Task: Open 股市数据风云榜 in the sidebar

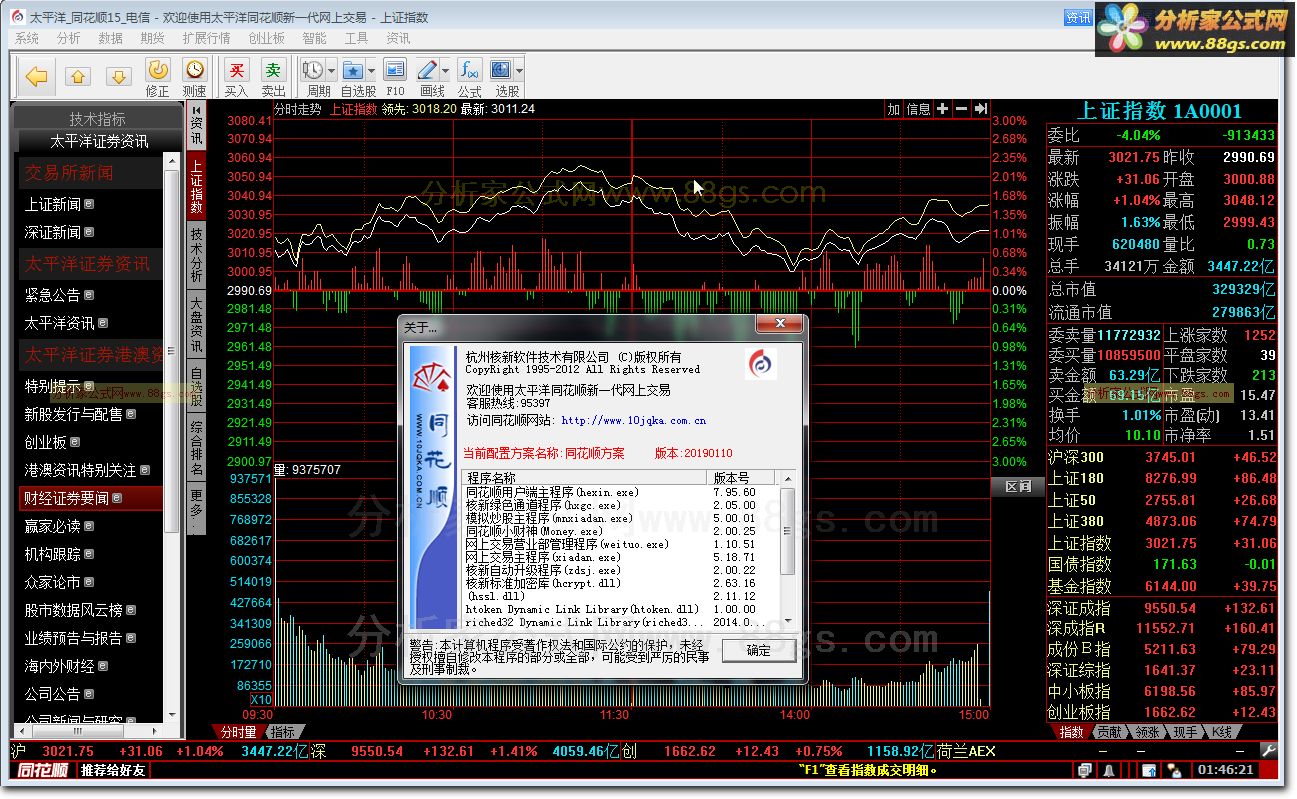Action: pos(74,610)
